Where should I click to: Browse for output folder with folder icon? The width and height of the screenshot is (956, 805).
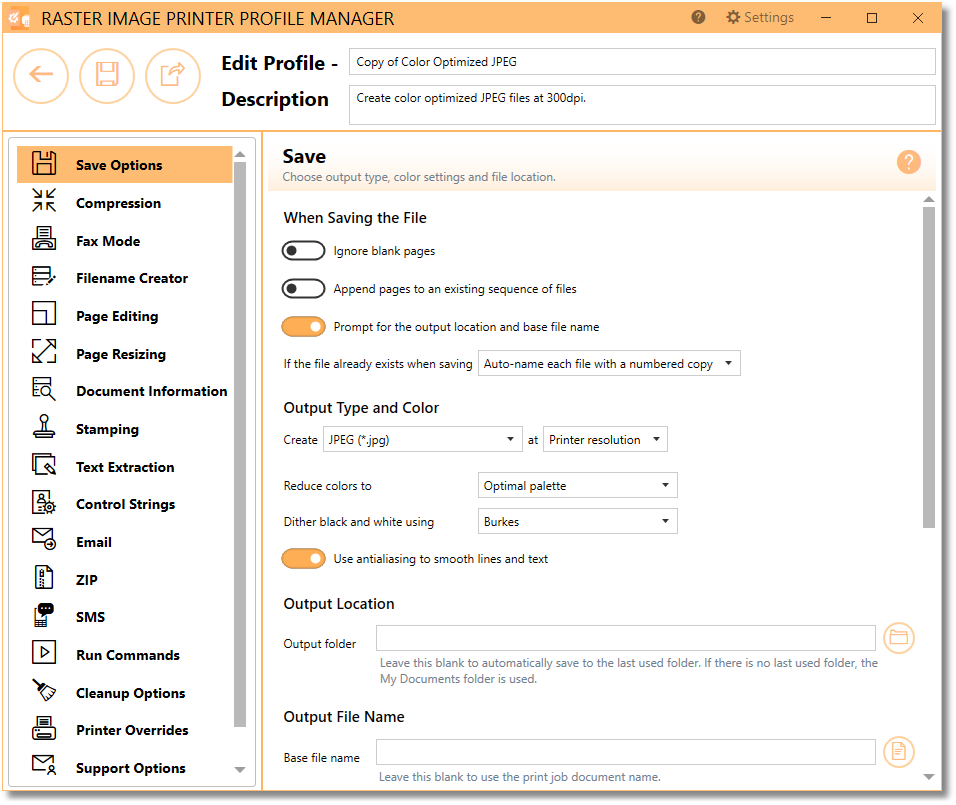(899, 638)
